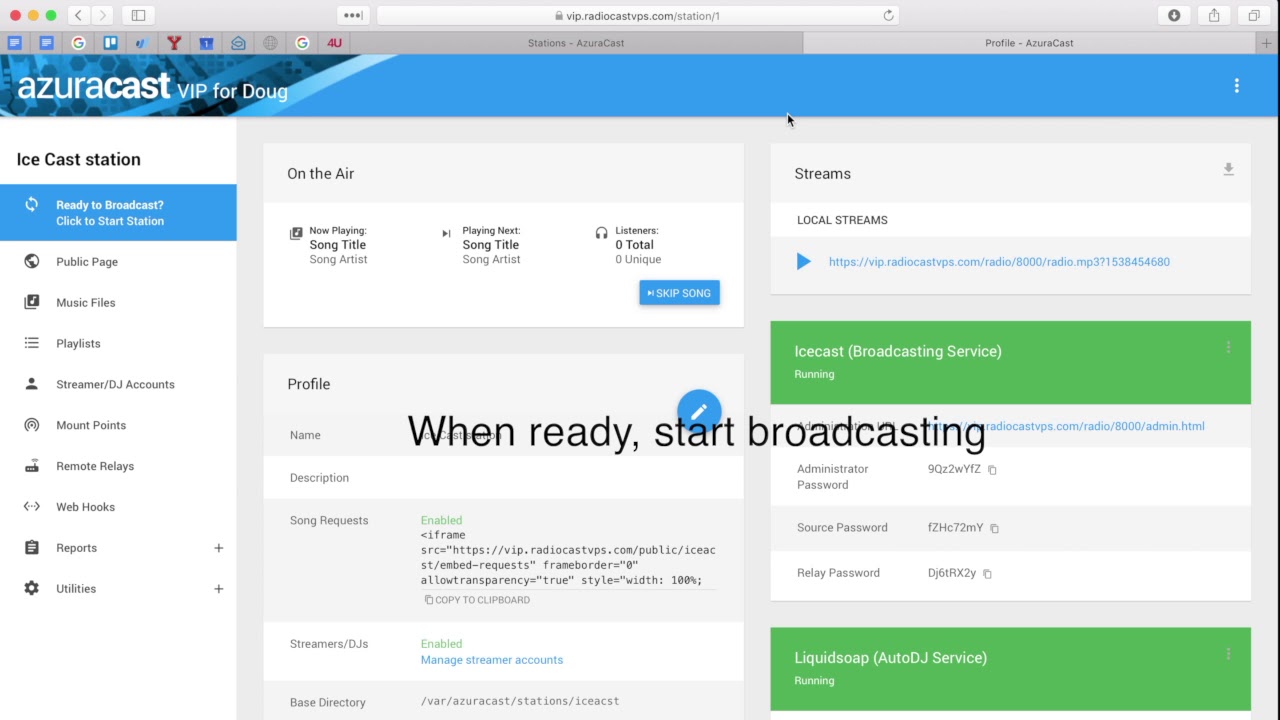
Task: Switch to Profile - AzuraCast tab
Action: pos(1029,43)
